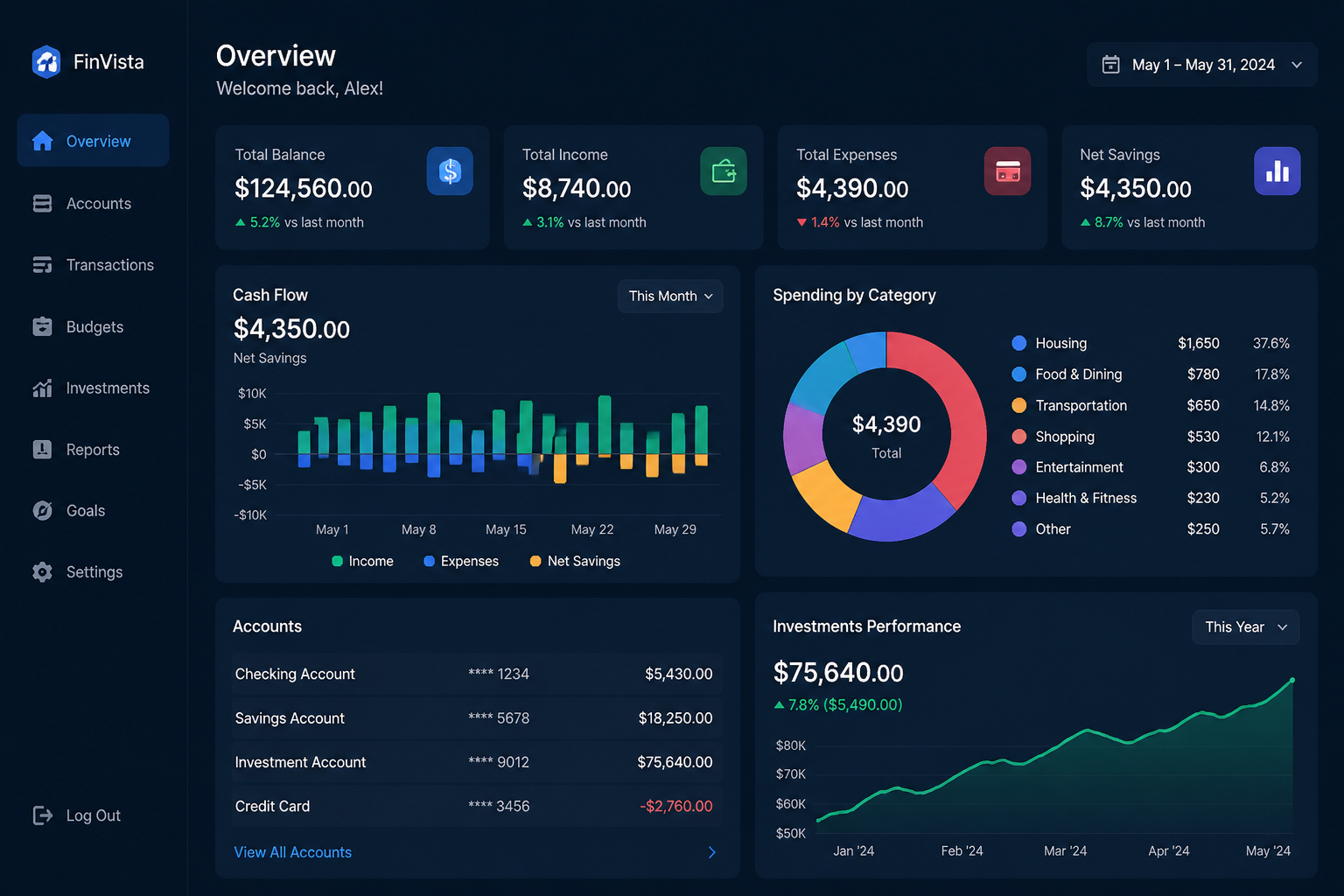Image resolution: width=1344 pixels, height=896 pixels.
Task: Select the Checking Account row
Action: click(477, 674)
